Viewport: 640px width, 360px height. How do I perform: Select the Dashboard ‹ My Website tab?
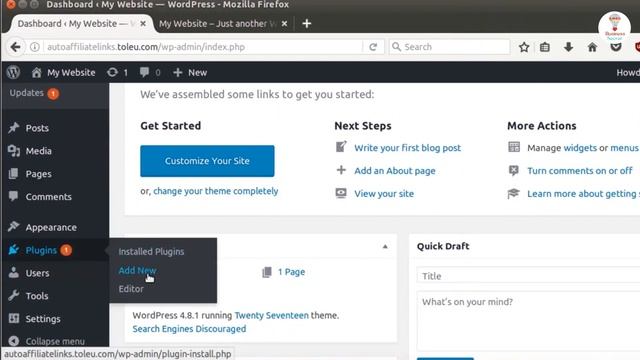[73, 24]
